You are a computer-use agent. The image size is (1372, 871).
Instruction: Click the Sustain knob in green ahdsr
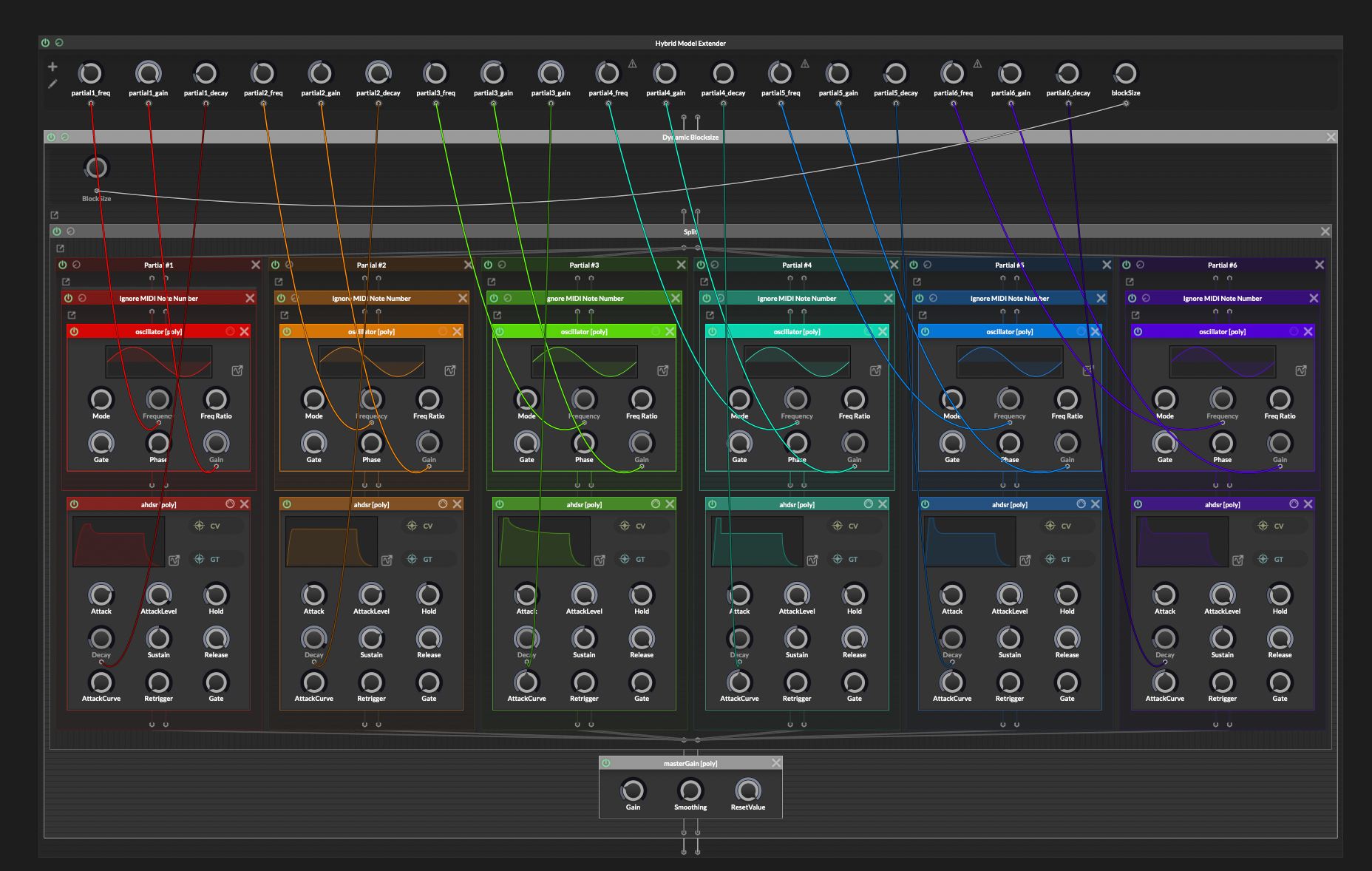[x=584, y=638]
